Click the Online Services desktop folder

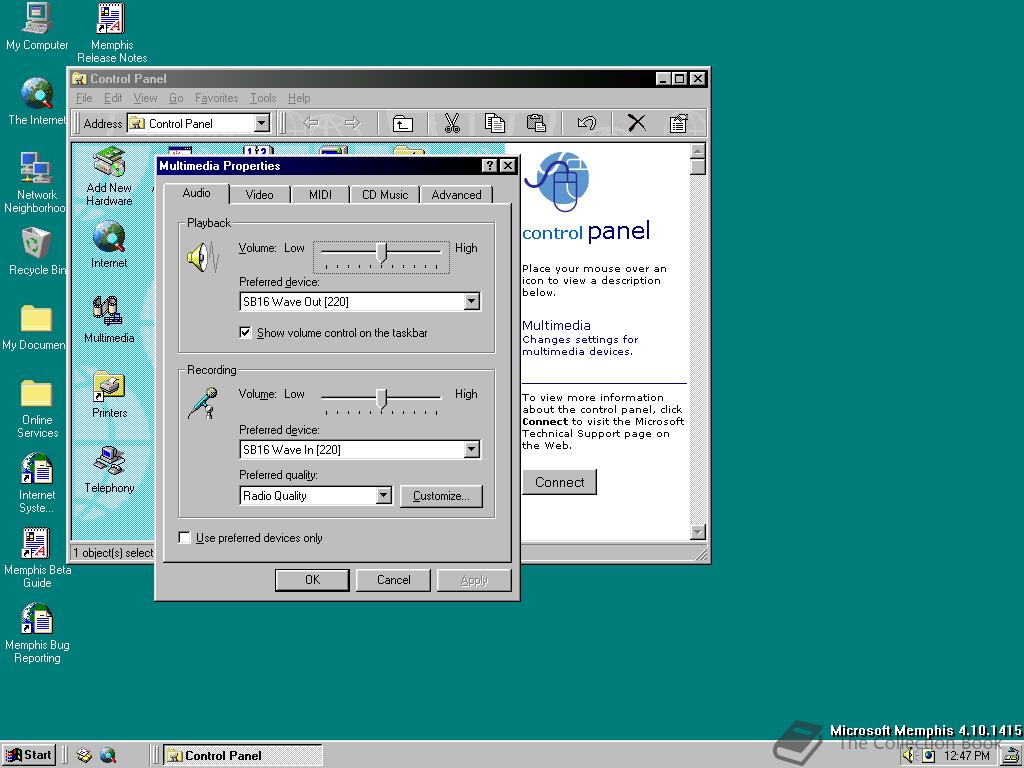tap(37, 408)
